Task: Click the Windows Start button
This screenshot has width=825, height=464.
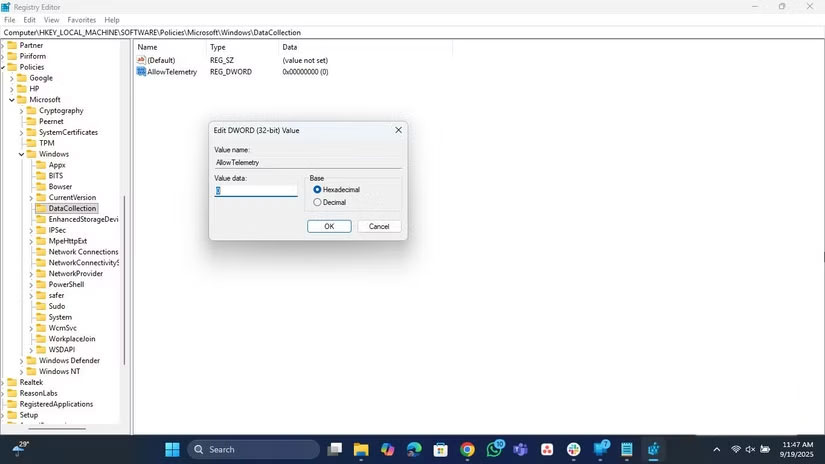Action: [x=172, y=449]
